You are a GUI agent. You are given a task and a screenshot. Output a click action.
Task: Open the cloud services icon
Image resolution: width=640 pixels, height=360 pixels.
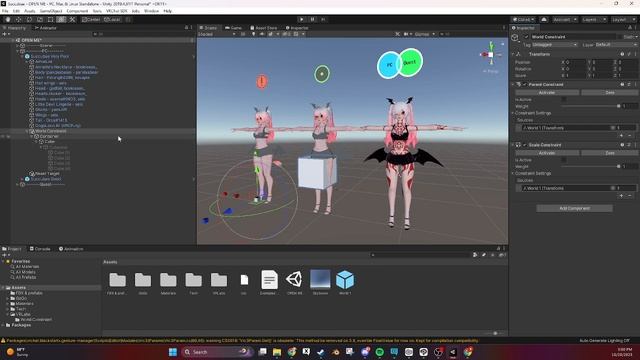[x=544, y=19]
